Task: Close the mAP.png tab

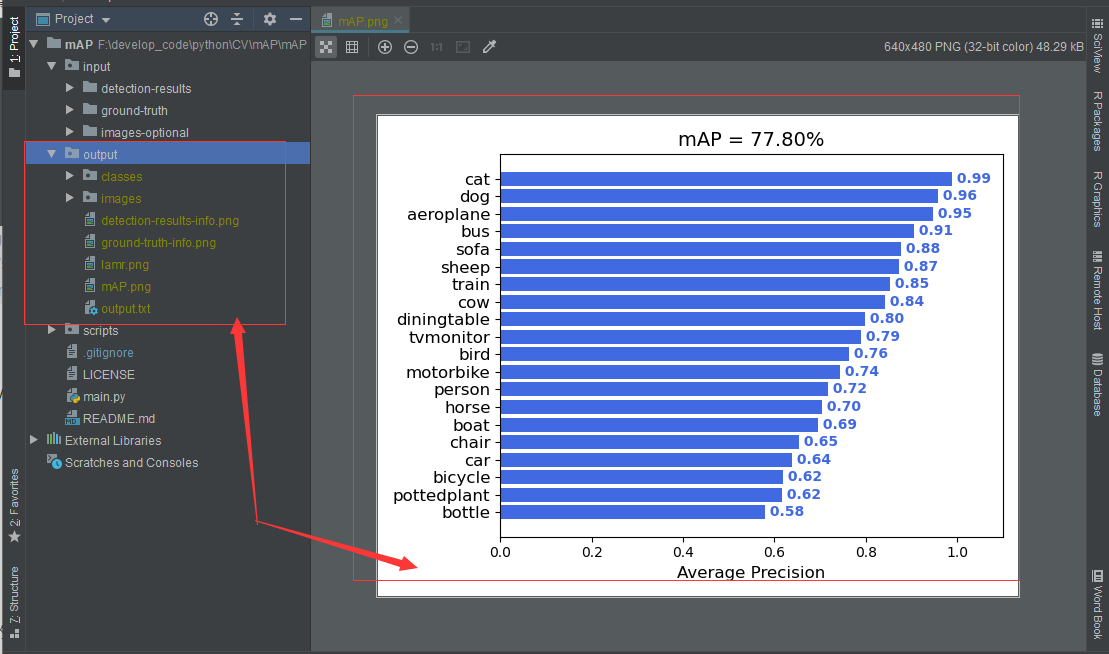Action: tap(398, 21)
